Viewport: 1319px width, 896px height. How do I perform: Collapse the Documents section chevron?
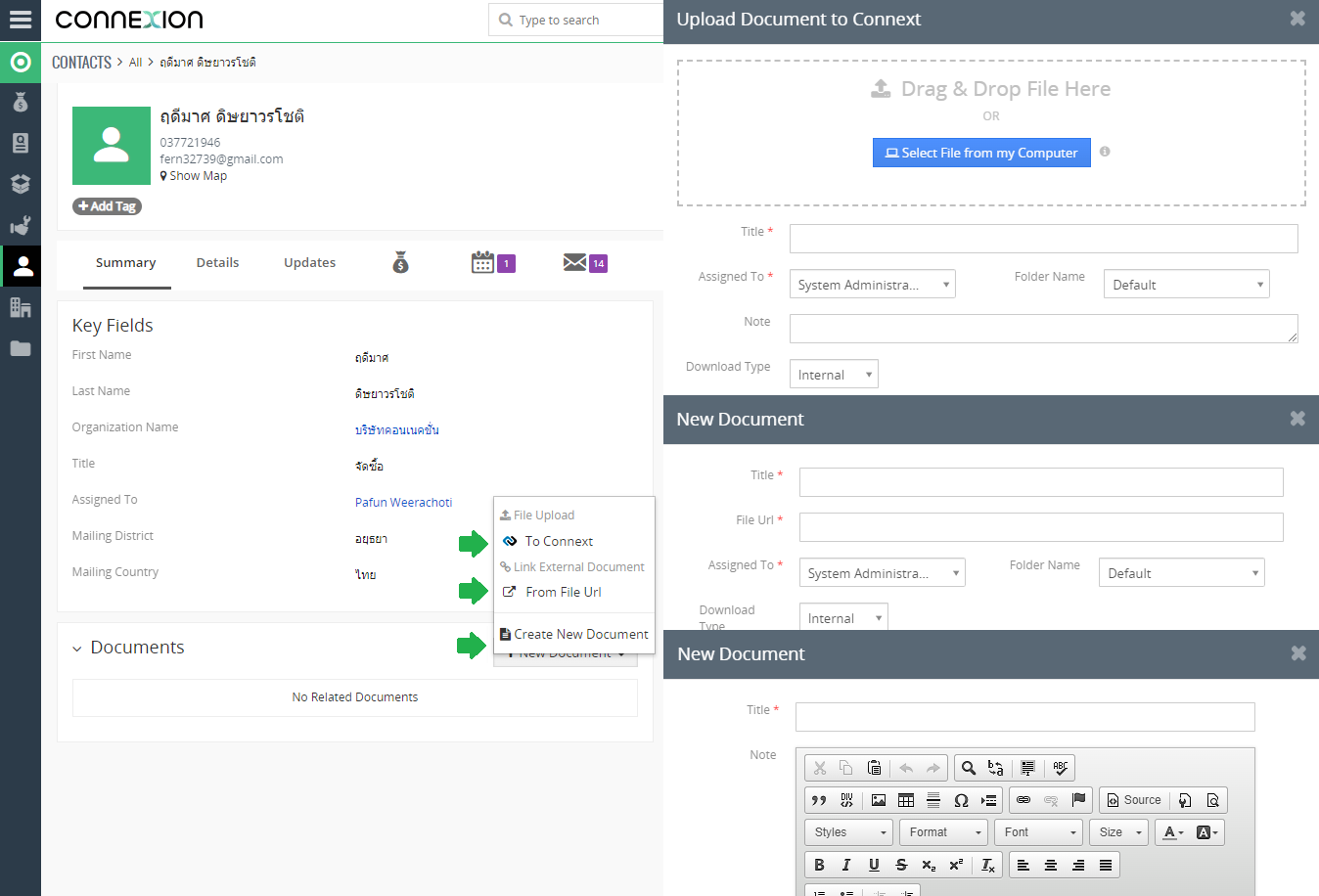(77, 649)
